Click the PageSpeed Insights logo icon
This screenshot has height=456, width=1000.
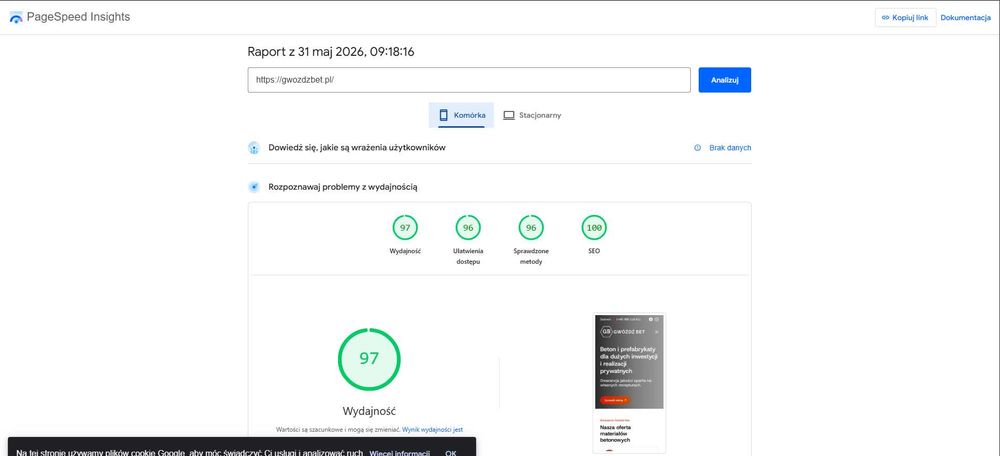[16, 18]
